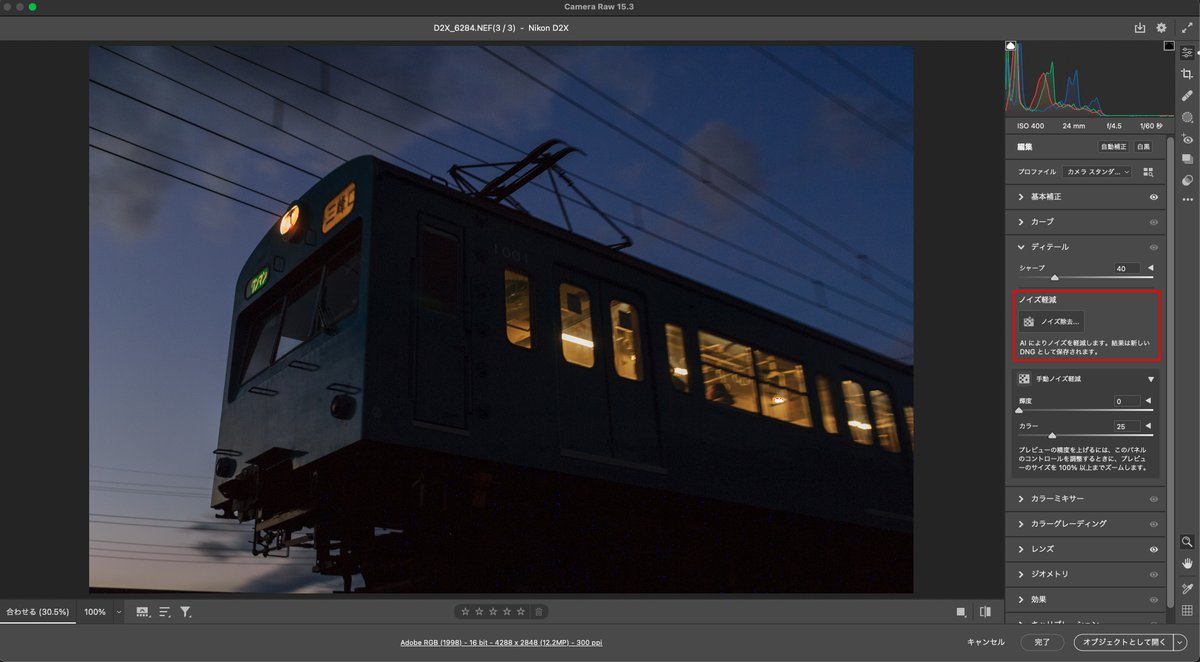The image size is (1200, 662).
Task: Toggle visibility eye for カラーグレーディング panel
Action: (1153, 524)
